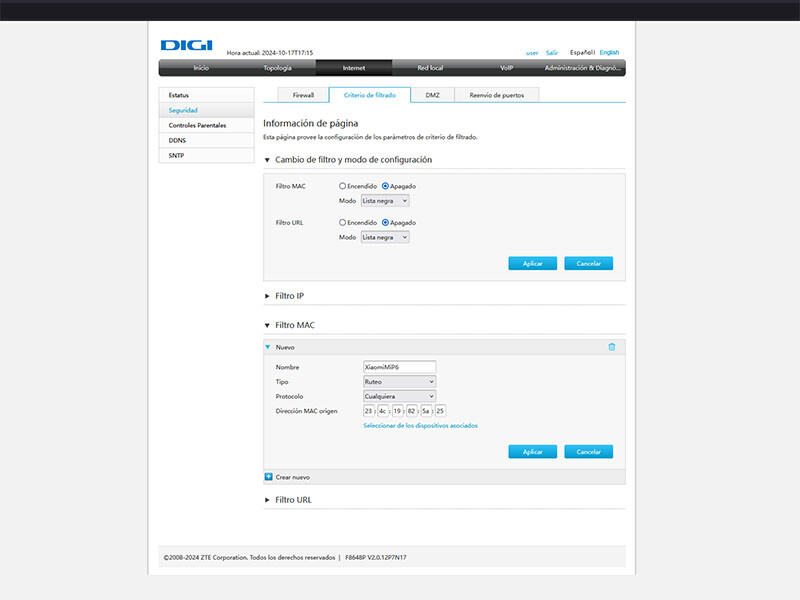Click the MAC octet field 4c
This screenshot has width=800, height=600.
[x=383, y=411]
